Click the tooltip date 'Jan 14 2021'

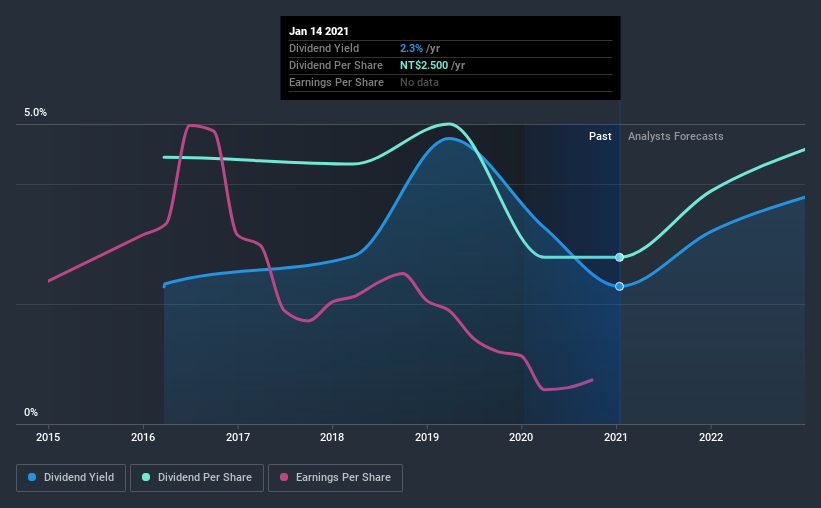click(x=319, y=31)
